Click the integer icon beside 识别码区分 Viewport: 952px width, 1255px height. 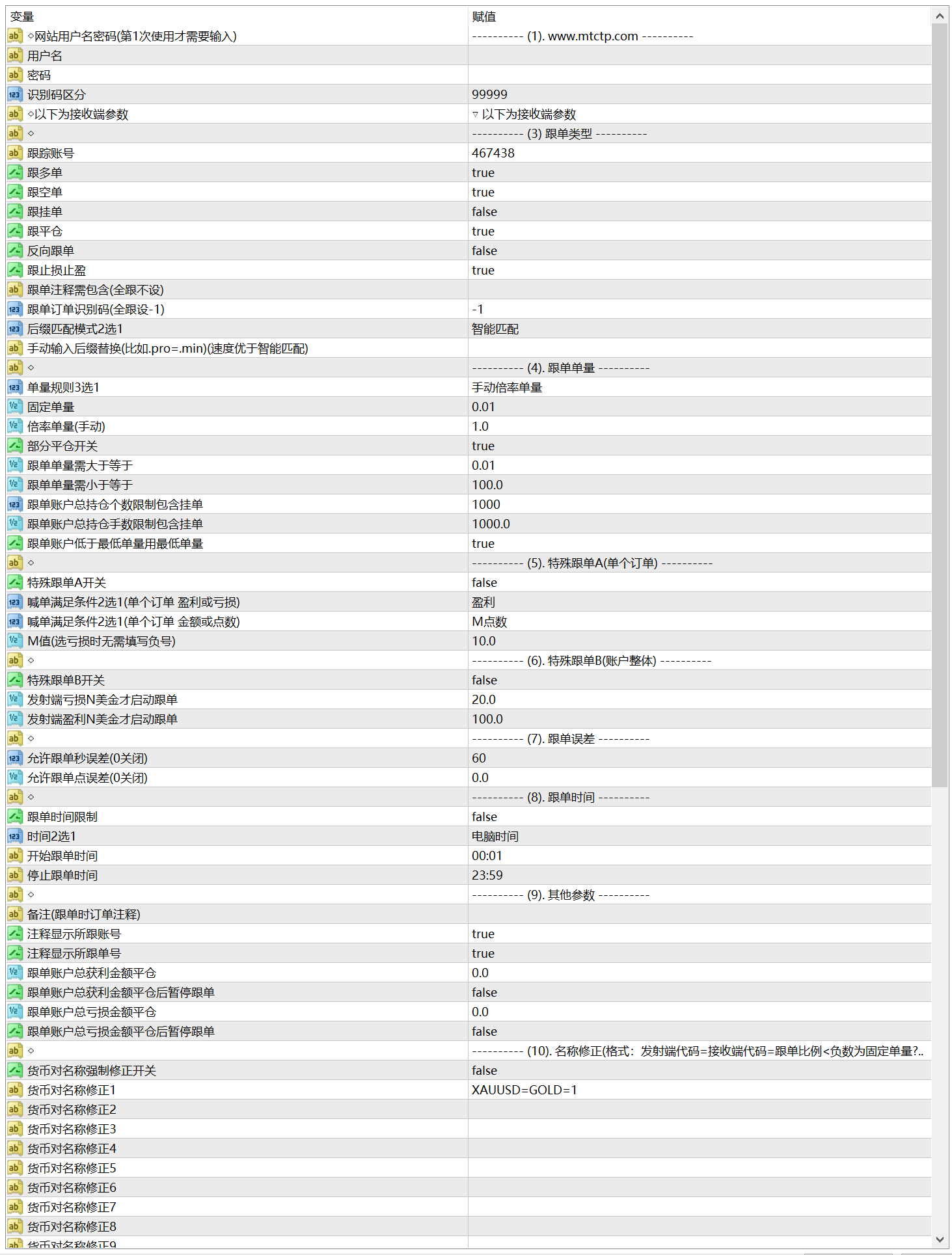click(x=14, y=94)
